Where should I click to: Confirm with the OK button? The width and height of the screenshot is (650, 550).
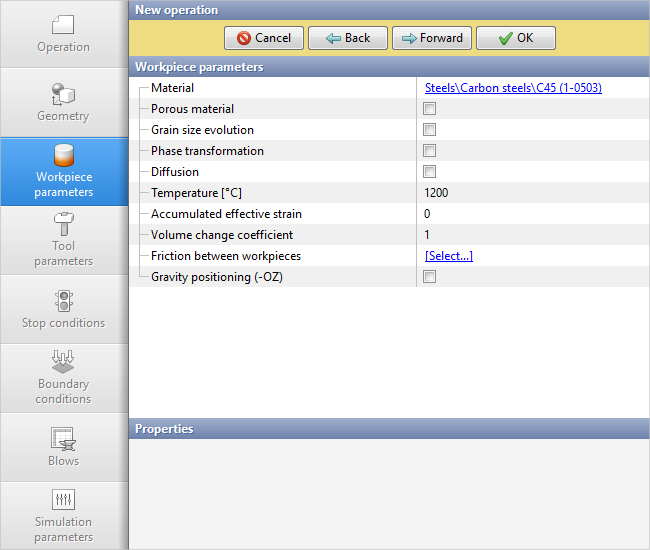pos(515,38)
